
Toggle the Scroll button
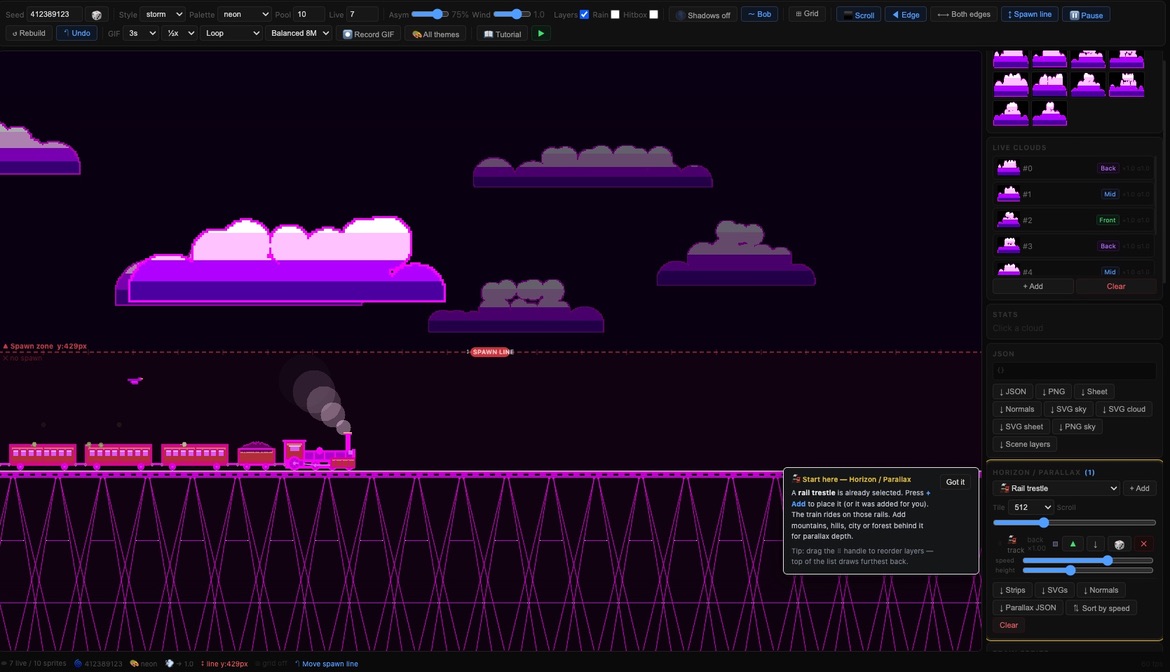(x=859, y=15)
